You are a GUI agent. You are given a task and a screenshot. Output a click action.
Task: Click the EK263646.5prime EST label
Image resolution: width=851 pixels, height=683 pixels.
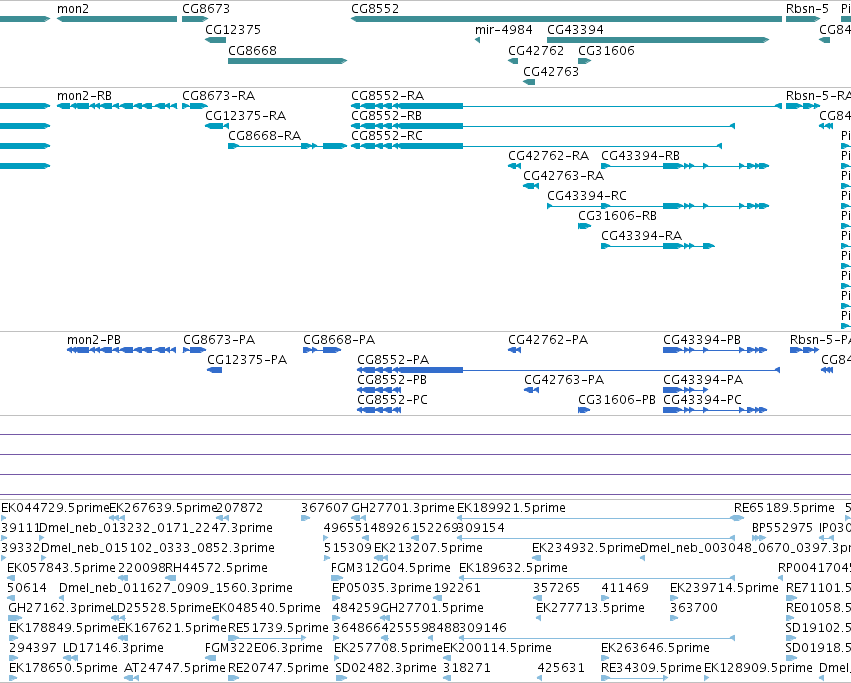(655, 649)
